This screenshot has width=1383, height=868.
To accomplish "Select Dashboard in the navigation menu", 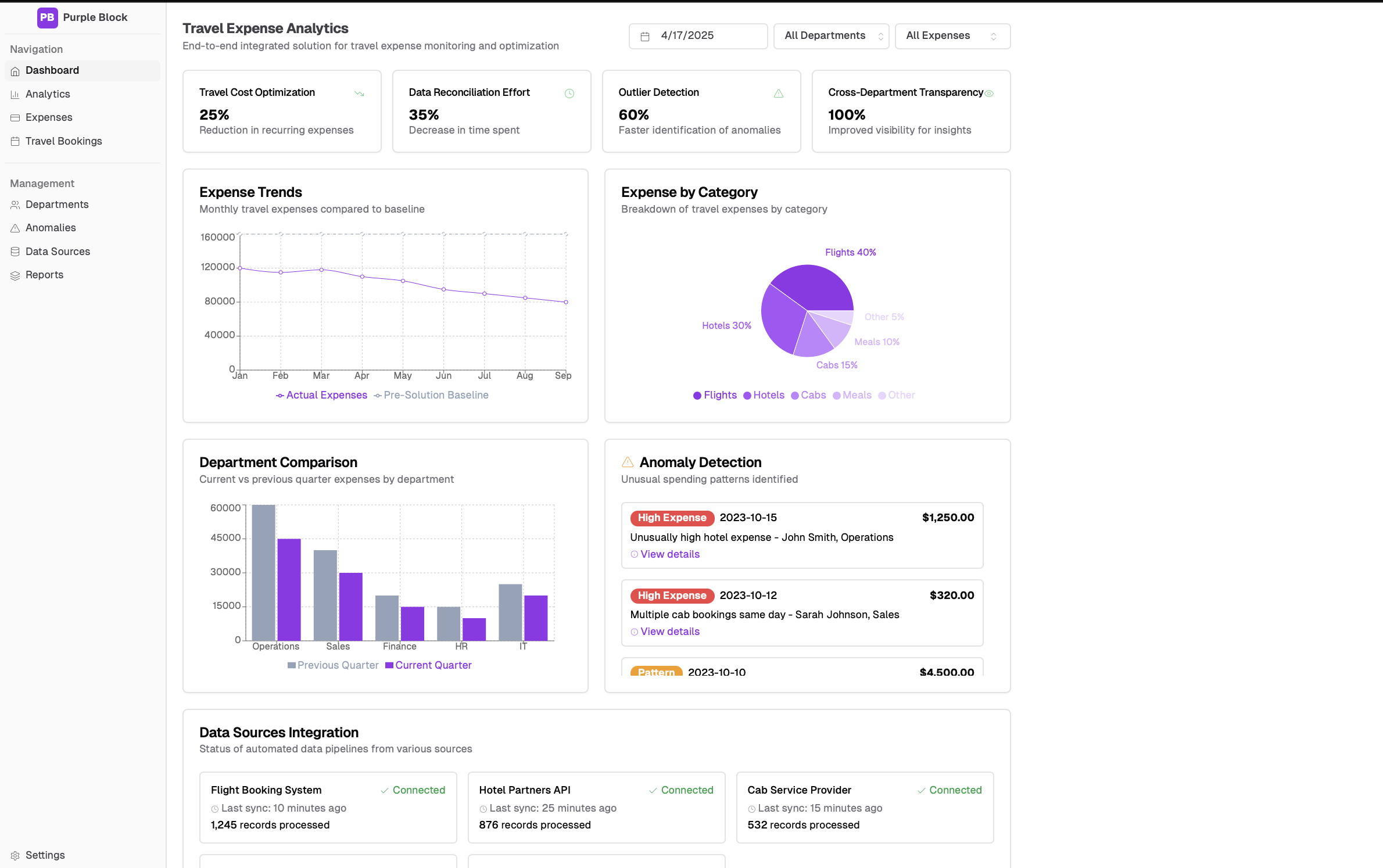I will pos(52,70).
